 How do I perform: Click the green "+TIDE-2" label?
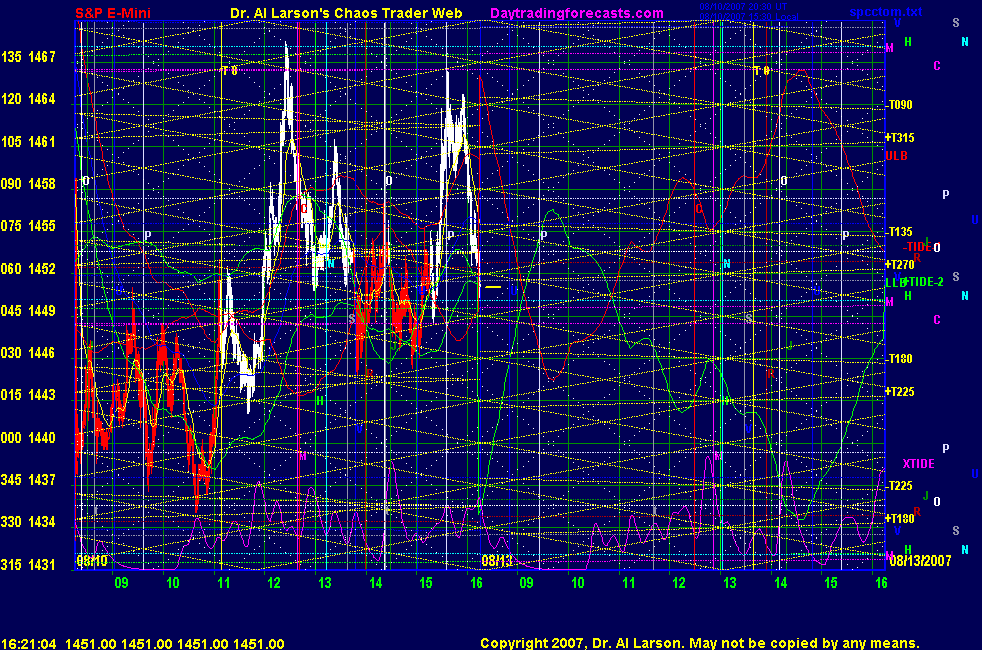point(923,282)
